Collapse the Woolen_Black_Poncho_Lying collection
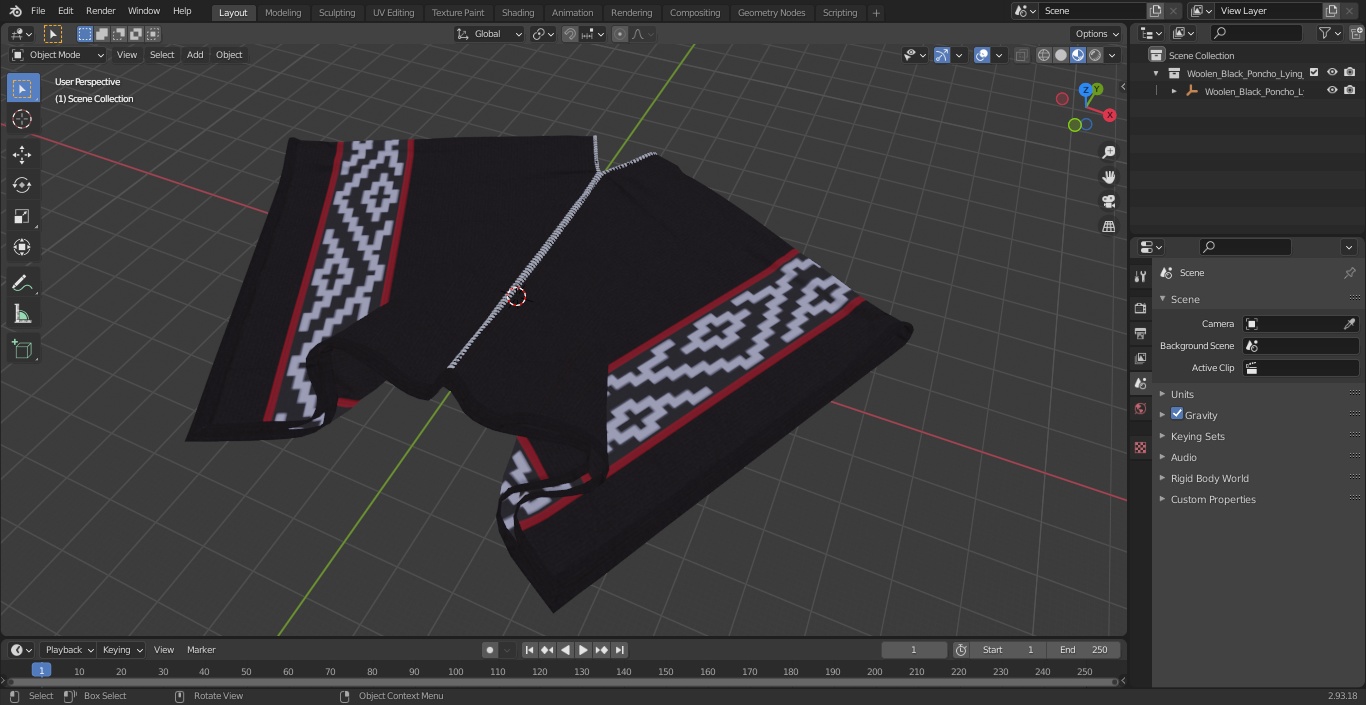Viewport: 1366px width, 705px height. [1156, 73]
